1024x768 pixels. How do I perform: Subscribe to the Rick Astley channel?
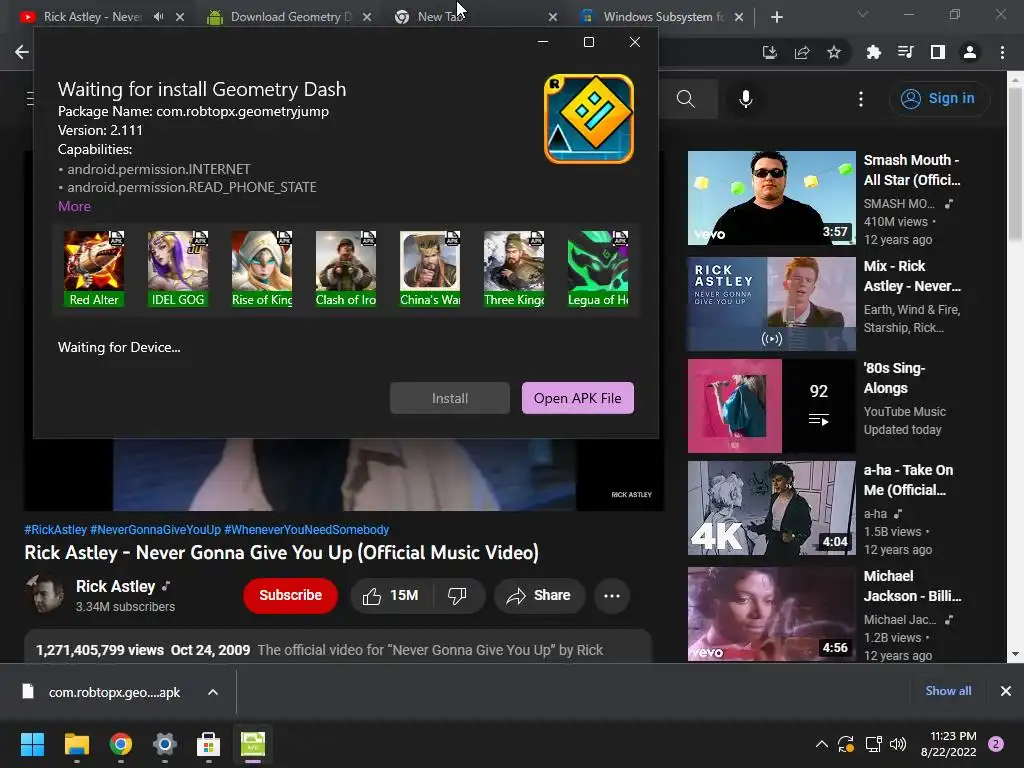291,596
